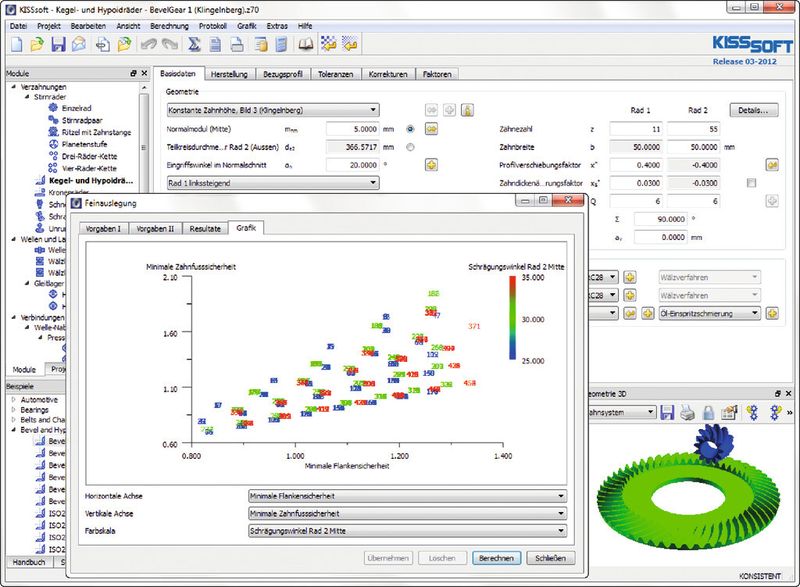Viewport: 800px width, 587px height.
Task: Switch to the Resultate tab
Action: [205, 229]
